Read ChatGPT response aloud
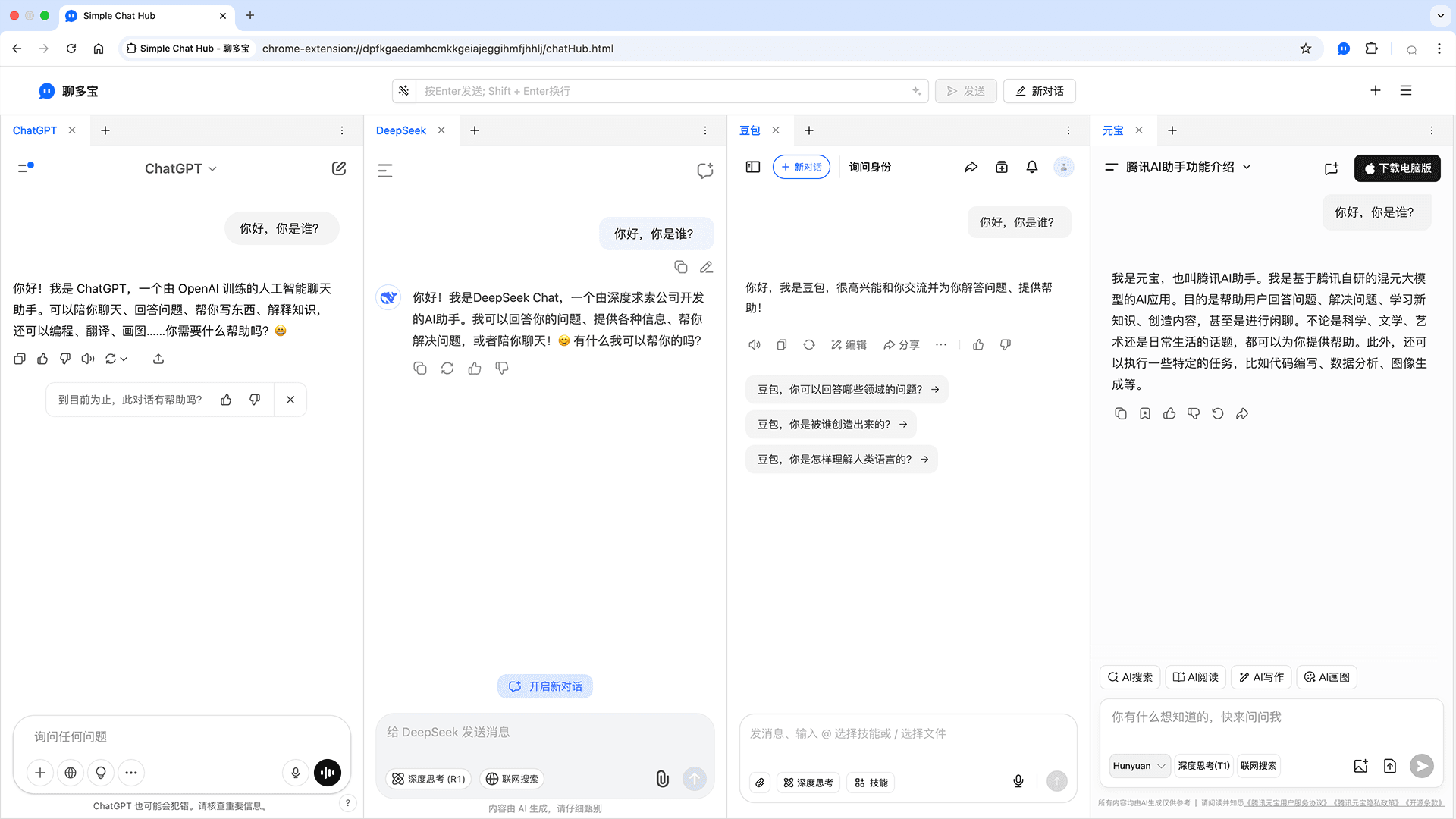 click(x=88, y=359)
